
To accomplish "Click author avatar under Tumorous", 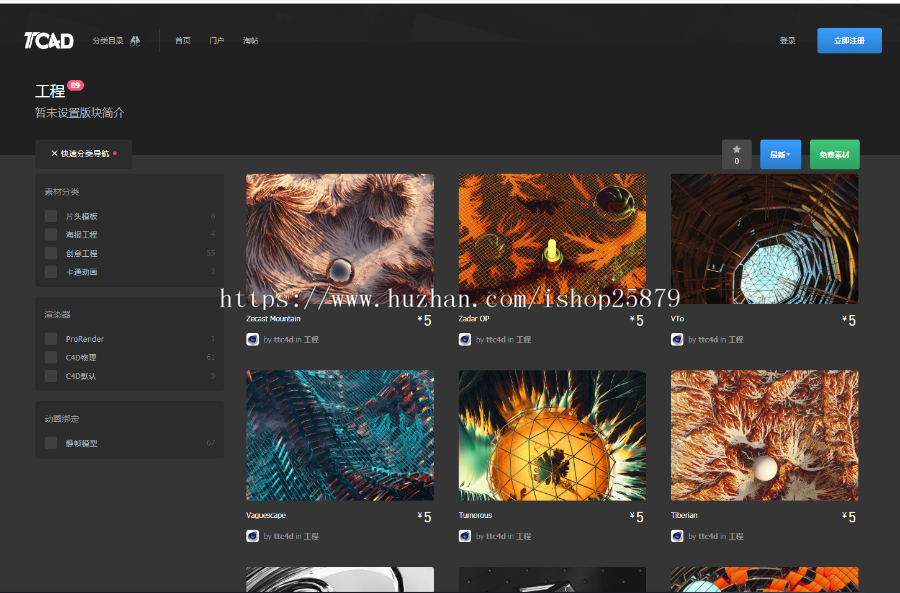I will [x=465, y=536].
